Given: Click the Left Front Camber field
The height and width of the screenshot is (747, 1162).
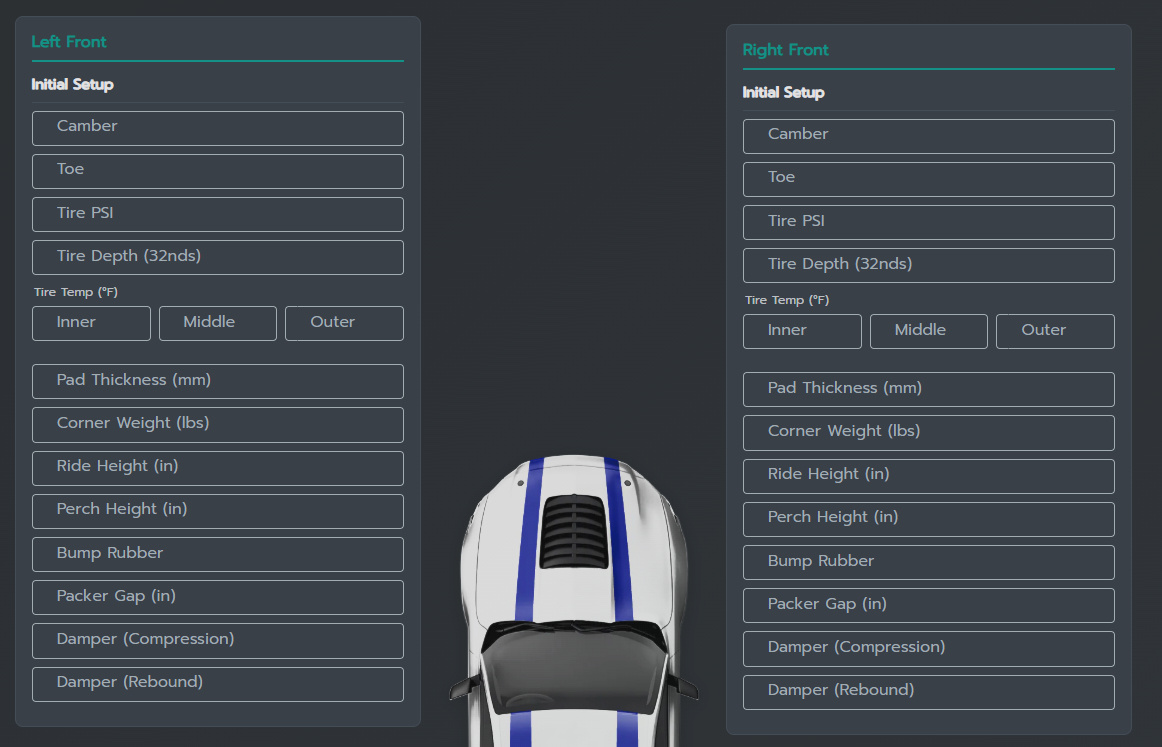Looking at the screenshot, I should click(217, 127).
